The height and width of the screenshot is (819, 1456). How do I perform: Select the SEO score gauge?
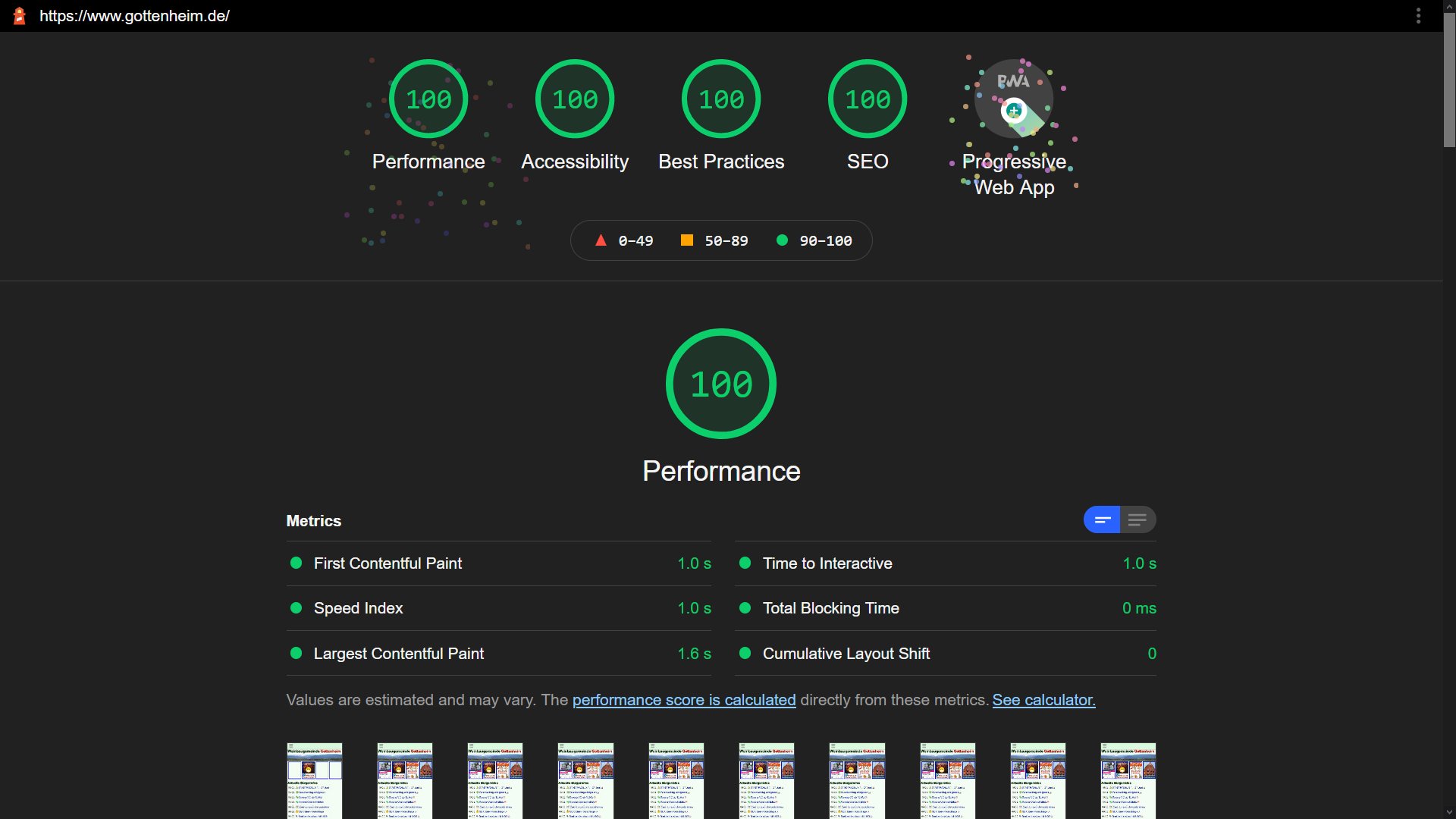tap(868, 99)
